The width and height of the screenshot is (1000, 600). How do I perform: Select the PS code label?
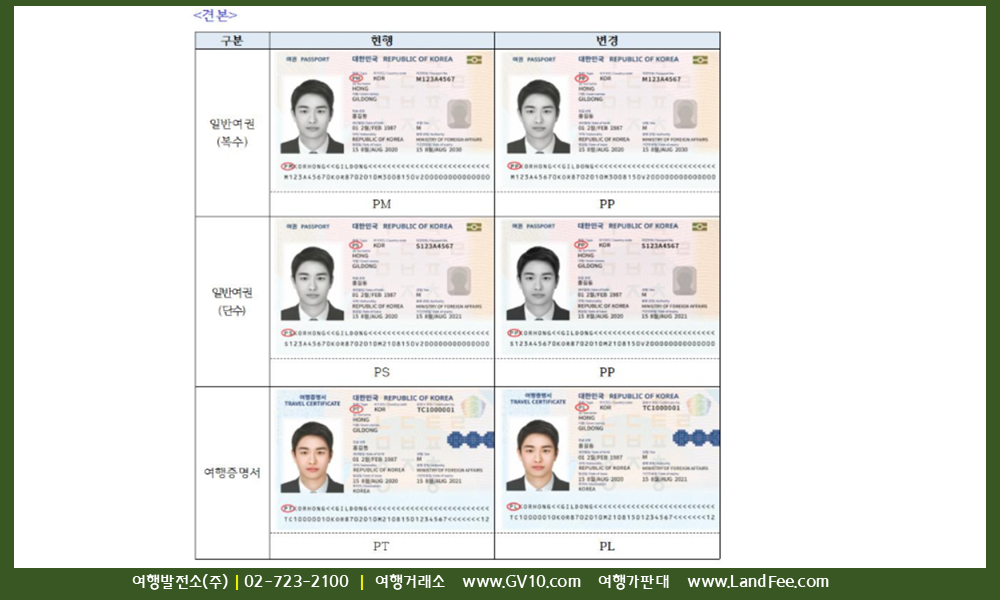click(382, 372)
